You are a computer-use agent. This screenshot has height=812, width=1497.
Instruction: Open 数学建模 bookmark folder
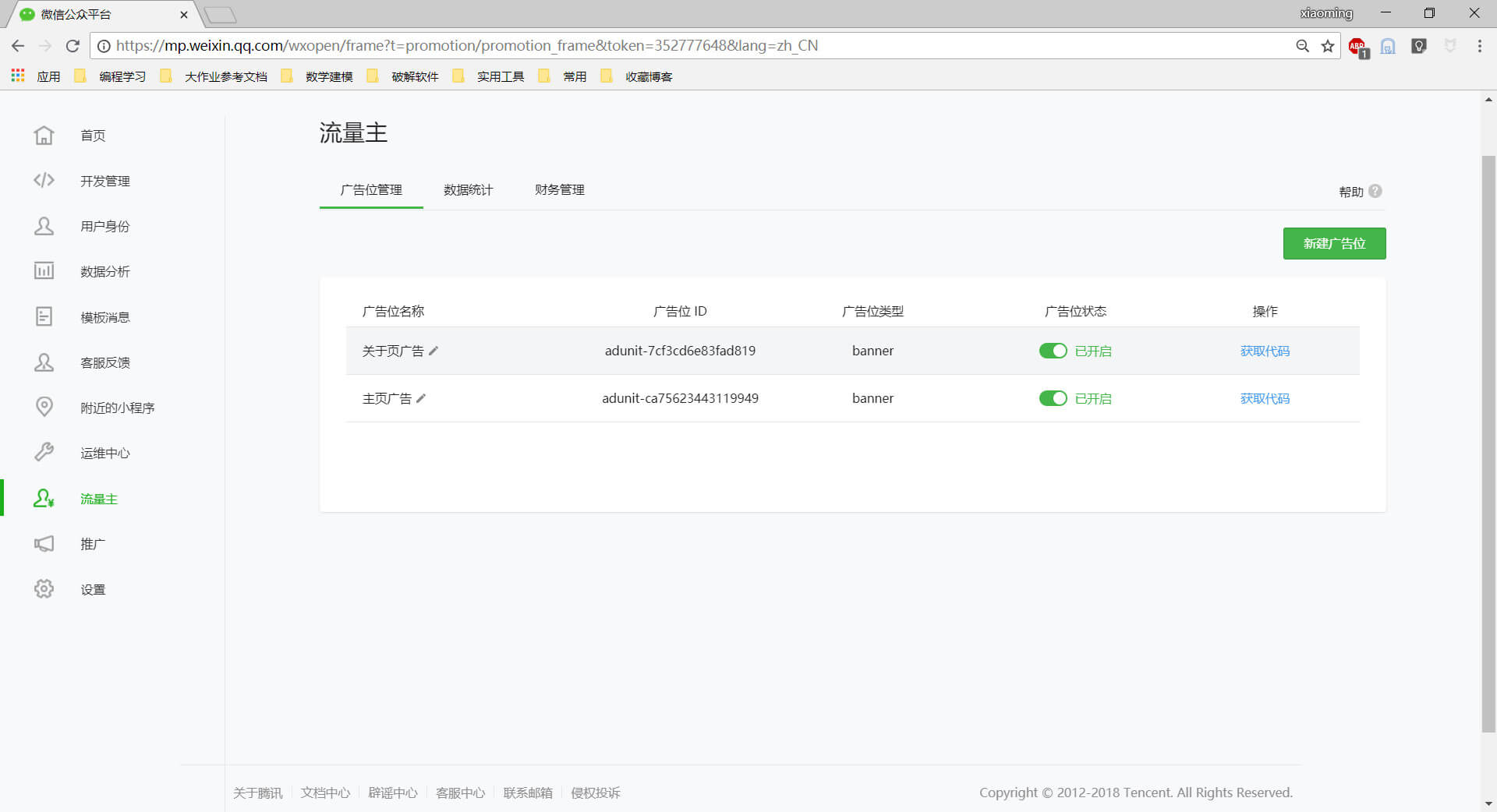(317, 76)
